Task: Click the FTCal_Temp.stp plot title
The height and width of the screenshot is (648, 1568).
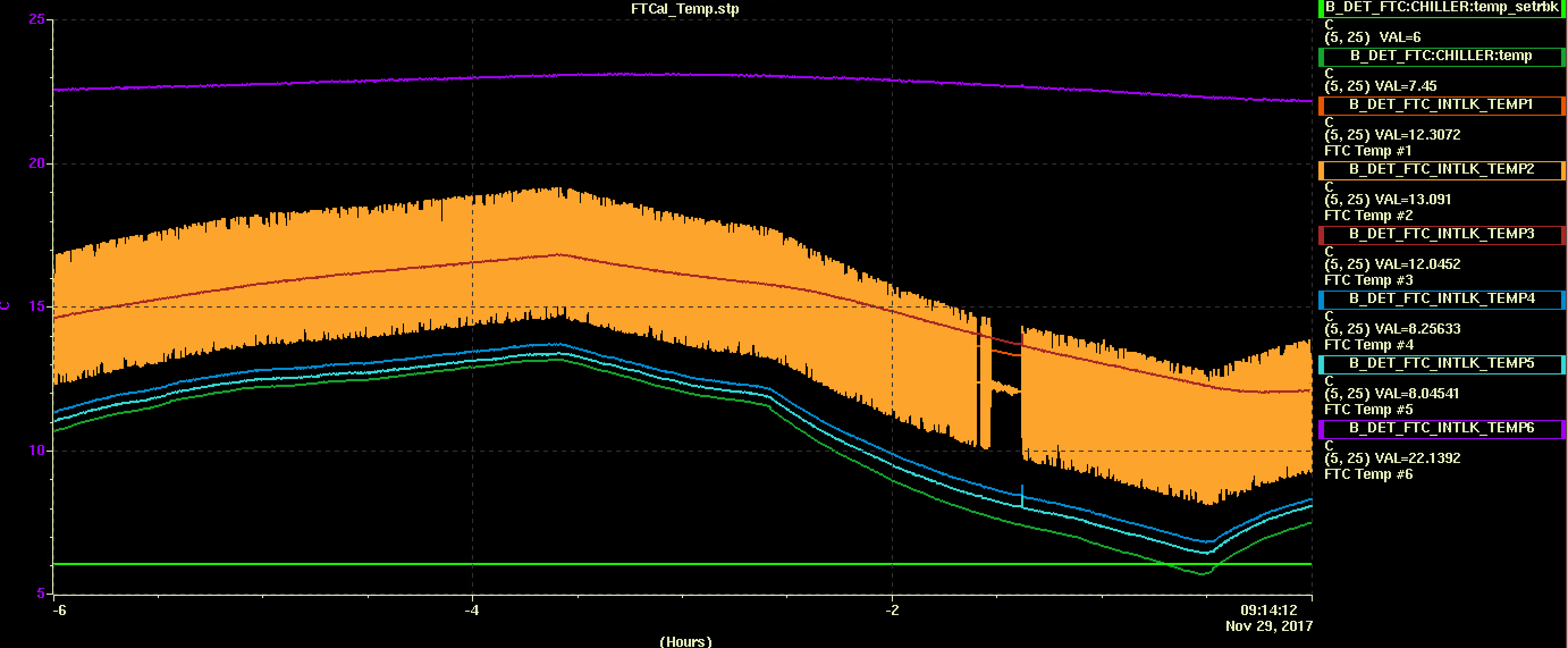Action: (685, 9)
